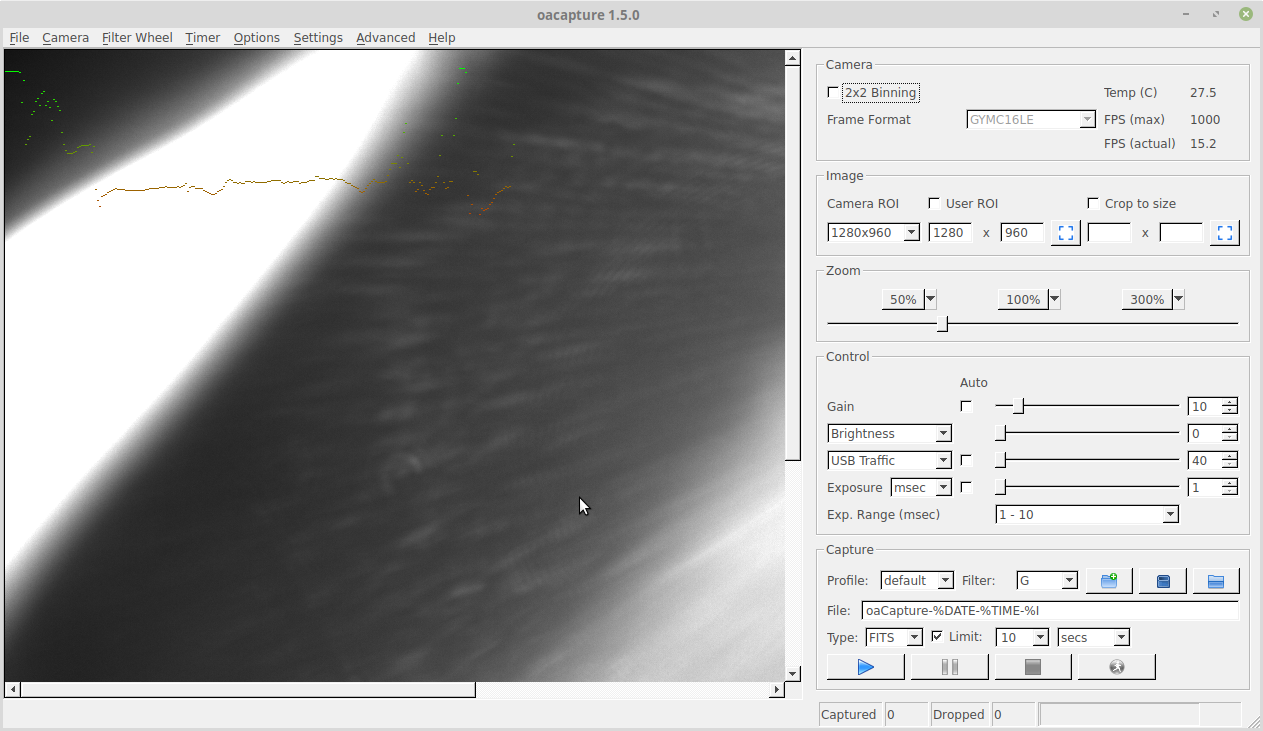Open the Exposure msec units dropdown
The width and height of the screenshot is (1263, 731).
coord(921,488)
